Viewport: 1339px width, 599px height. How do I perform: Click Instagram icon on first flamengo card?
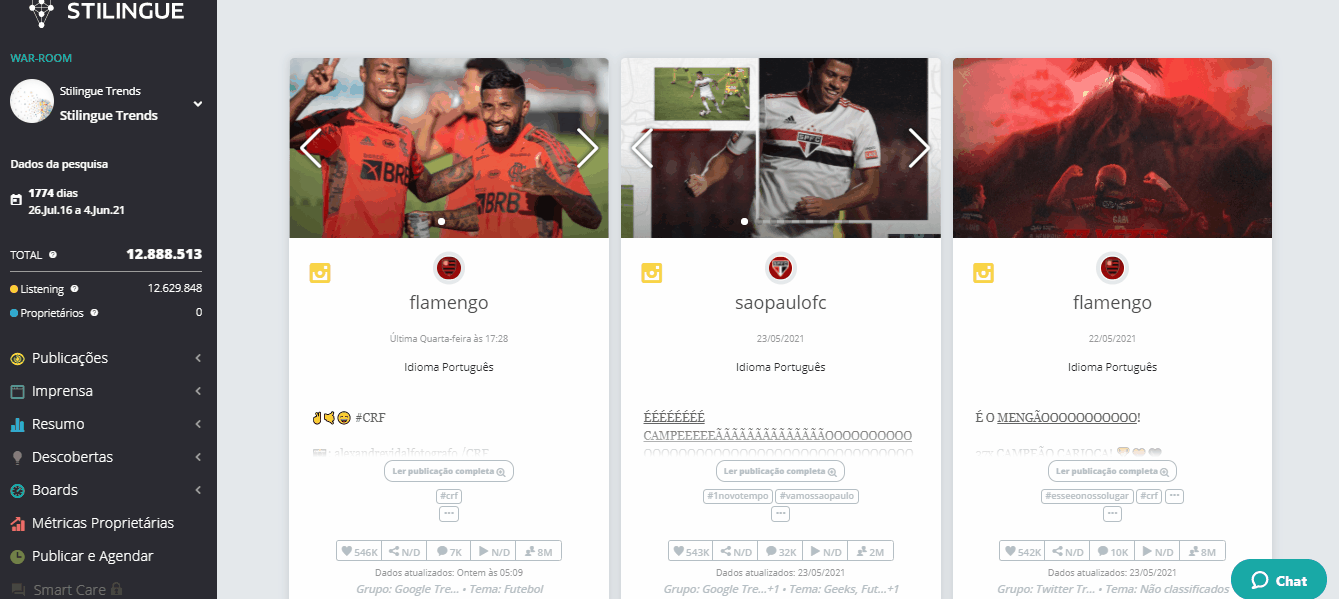point(320,272)
